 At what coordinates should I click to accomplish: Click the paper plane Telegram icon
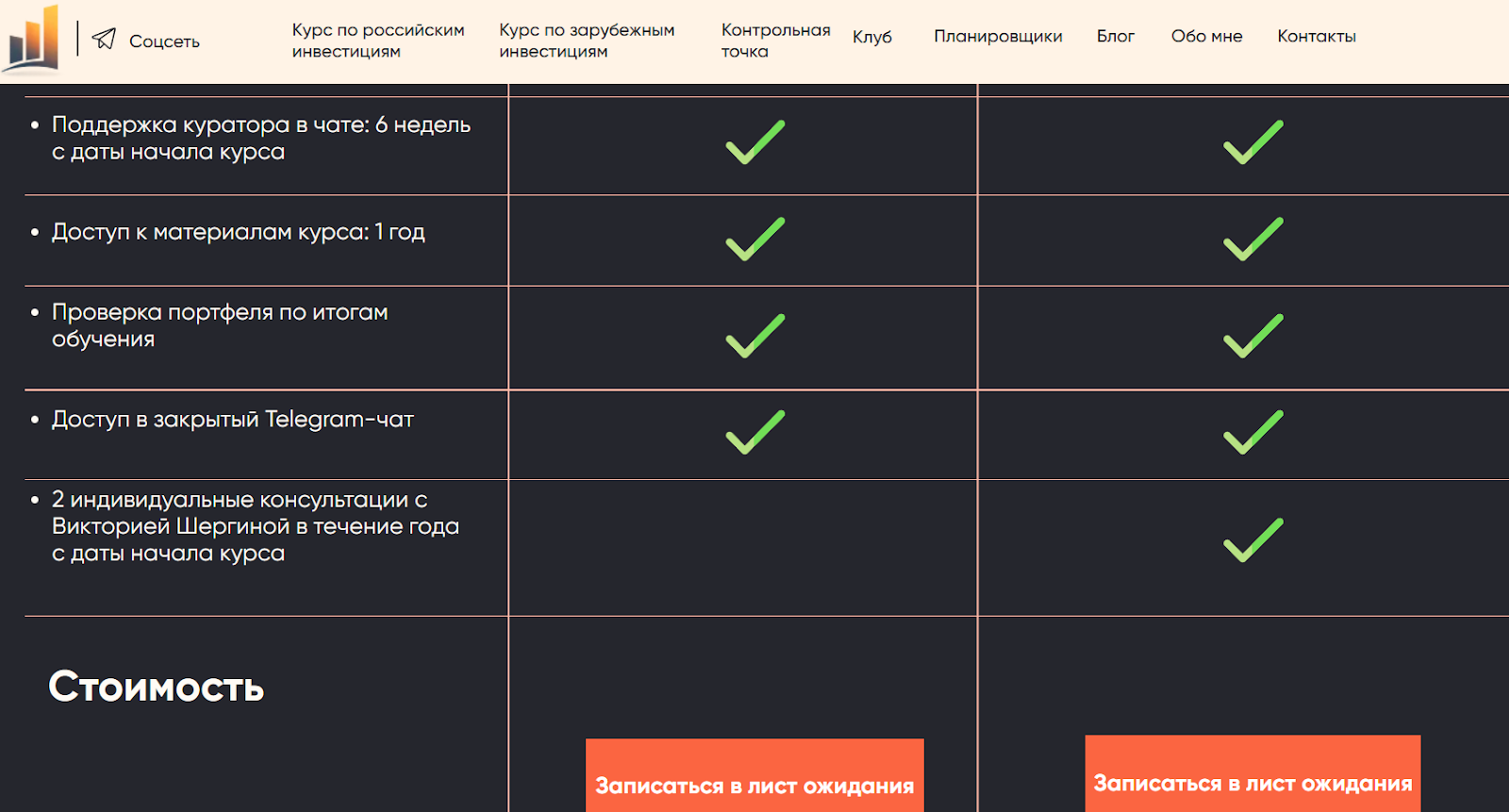pyautogui.click(x=104, y=39)
